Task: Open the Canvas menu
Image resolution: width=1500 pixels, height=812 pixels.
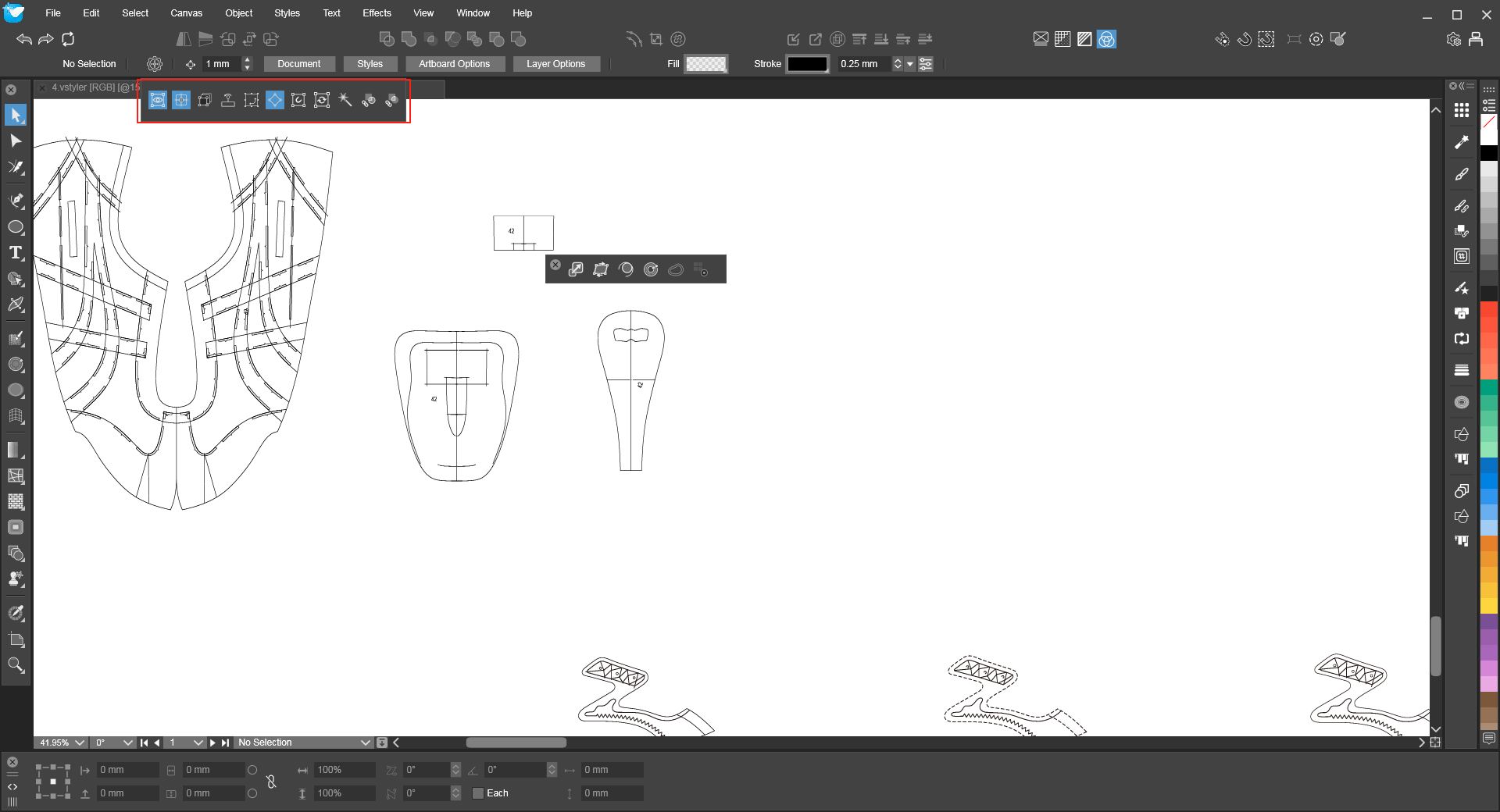Action: pos(186,13)
